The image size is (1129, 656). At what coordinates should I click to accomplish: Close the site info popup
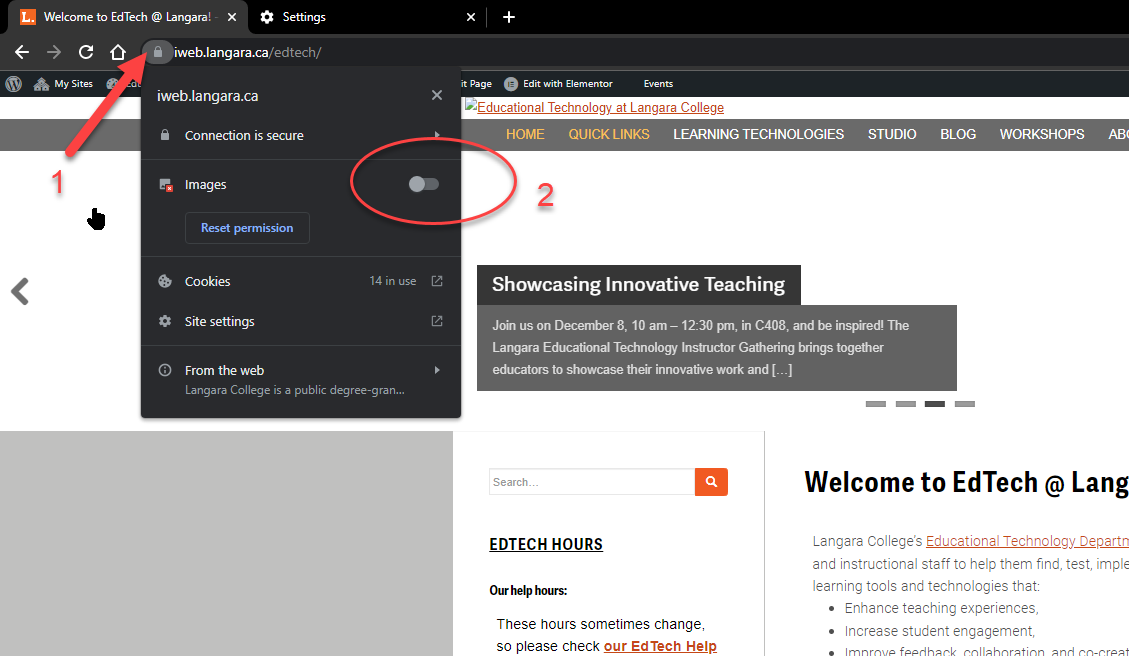[x=437, y=96]
